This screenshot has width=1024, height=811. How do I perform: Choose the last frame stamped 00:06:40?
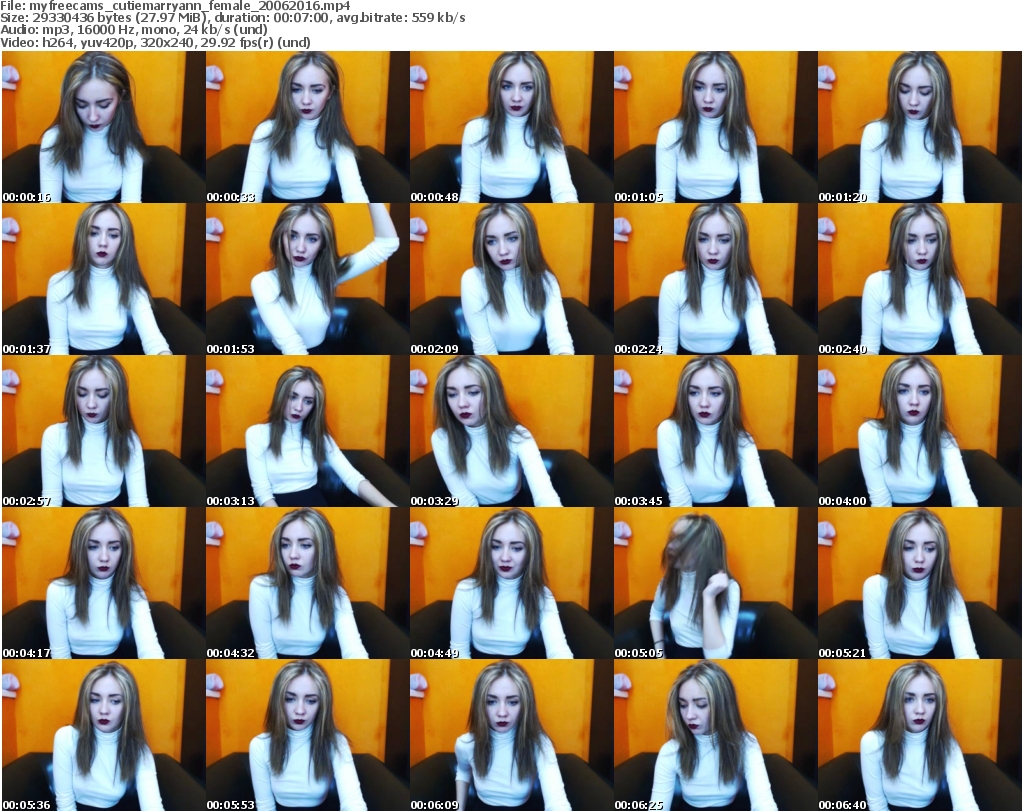click(920, 735)
